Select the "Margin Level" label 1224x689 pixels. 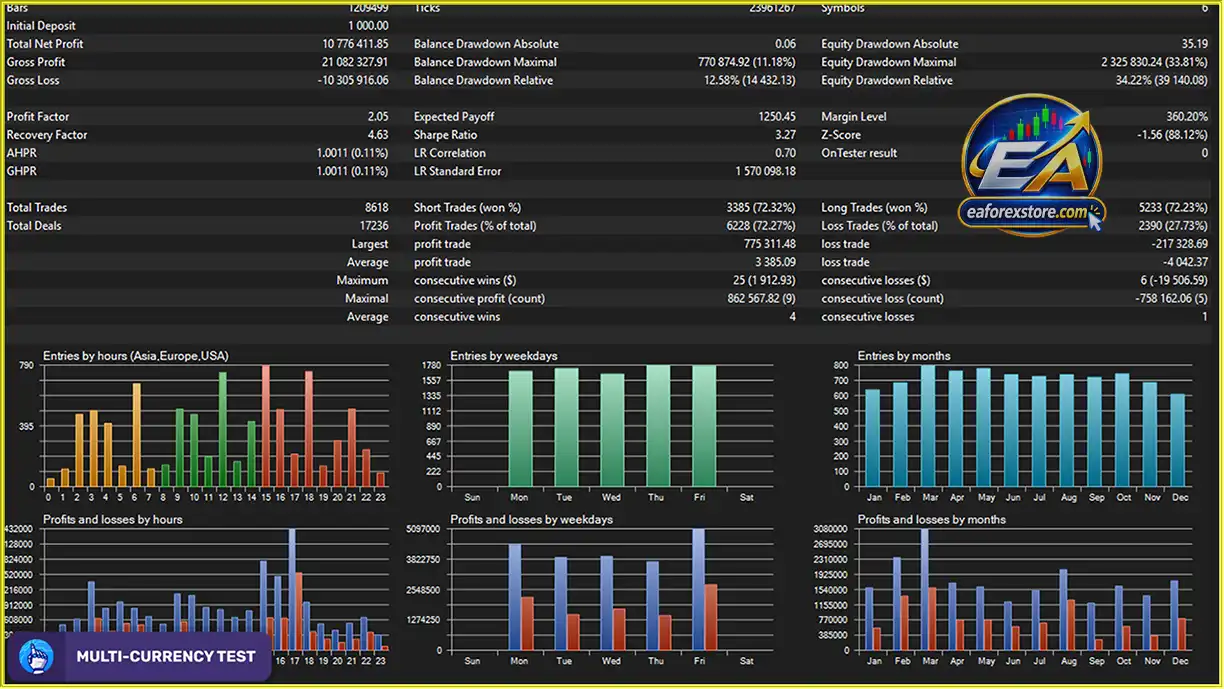click(x=854, y=117)
